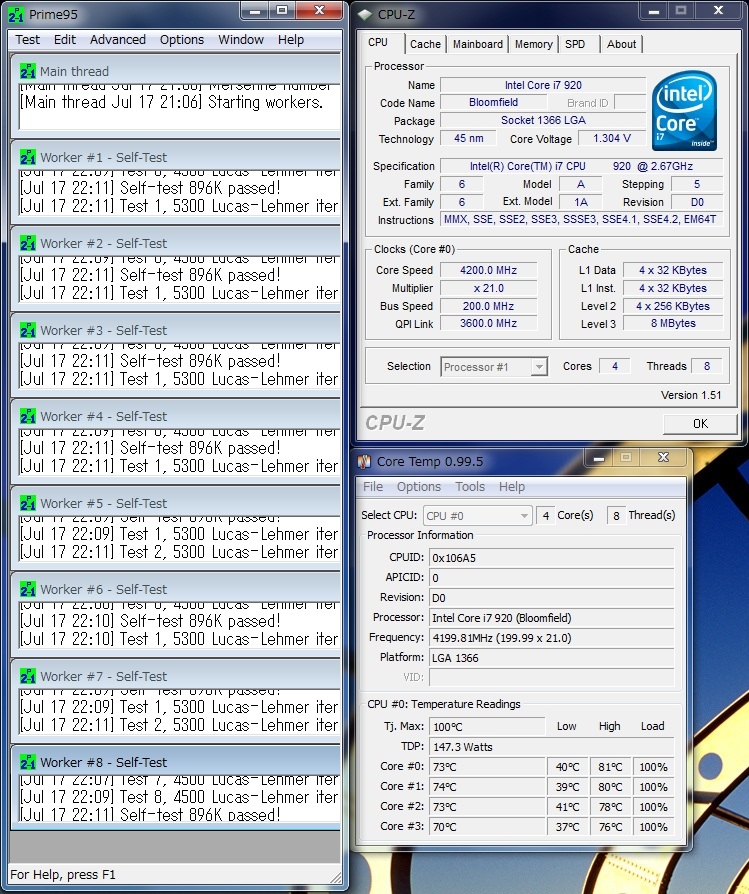Click the Prime95 title bar icon
Viewport: 749px width, 894px height.
(16, 15)
